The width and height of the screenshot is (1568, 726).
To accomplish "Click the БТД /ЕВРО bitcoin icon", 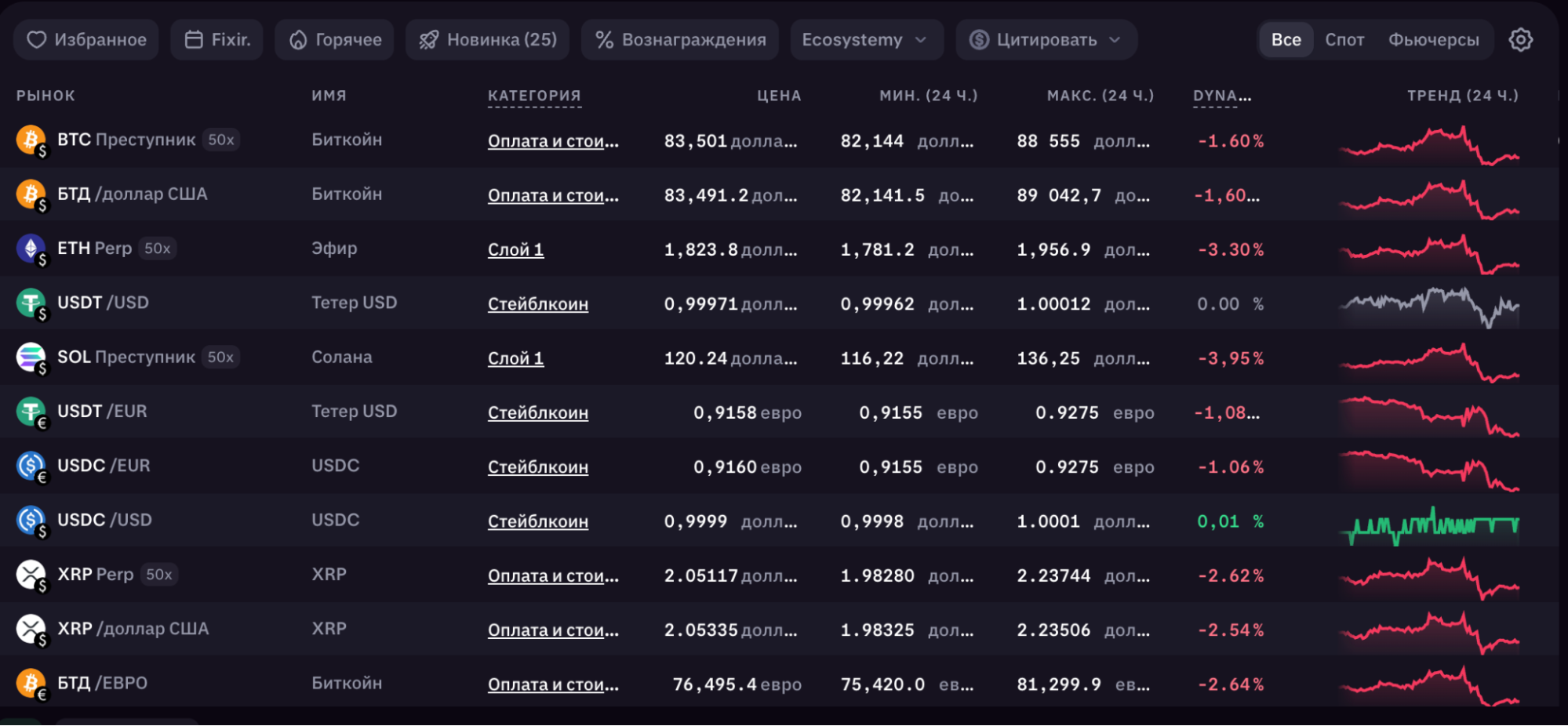I will click(31, 684).
